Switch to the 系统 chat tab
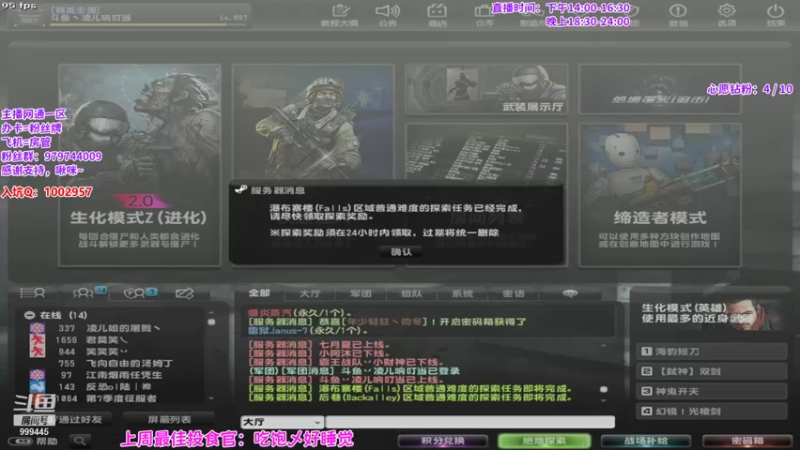Image resolution: width=800 pixels, height=450 pixels. 462,294
